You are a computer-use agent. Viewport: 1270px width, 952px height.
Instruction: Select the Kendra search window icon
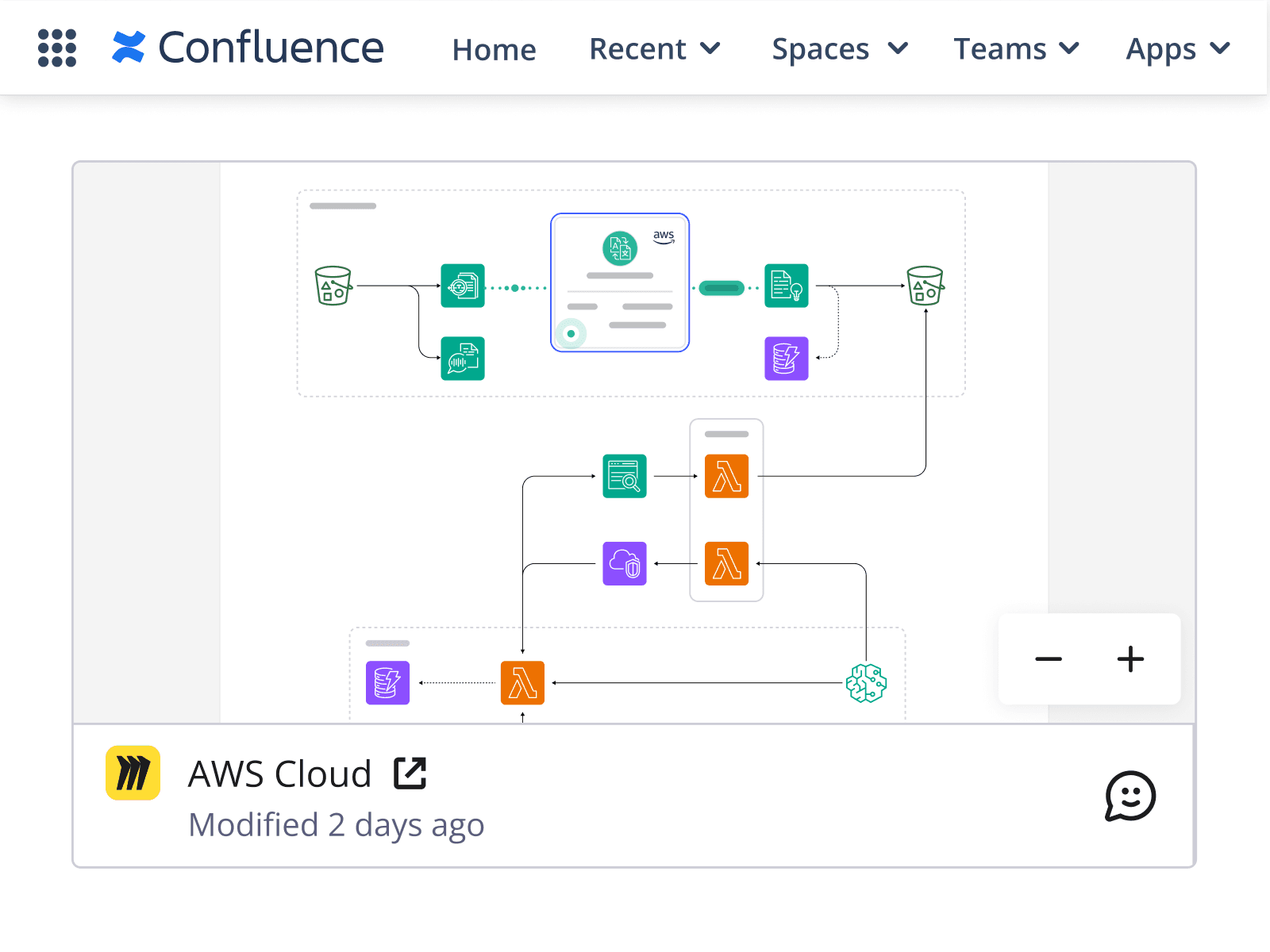[625, 476]
